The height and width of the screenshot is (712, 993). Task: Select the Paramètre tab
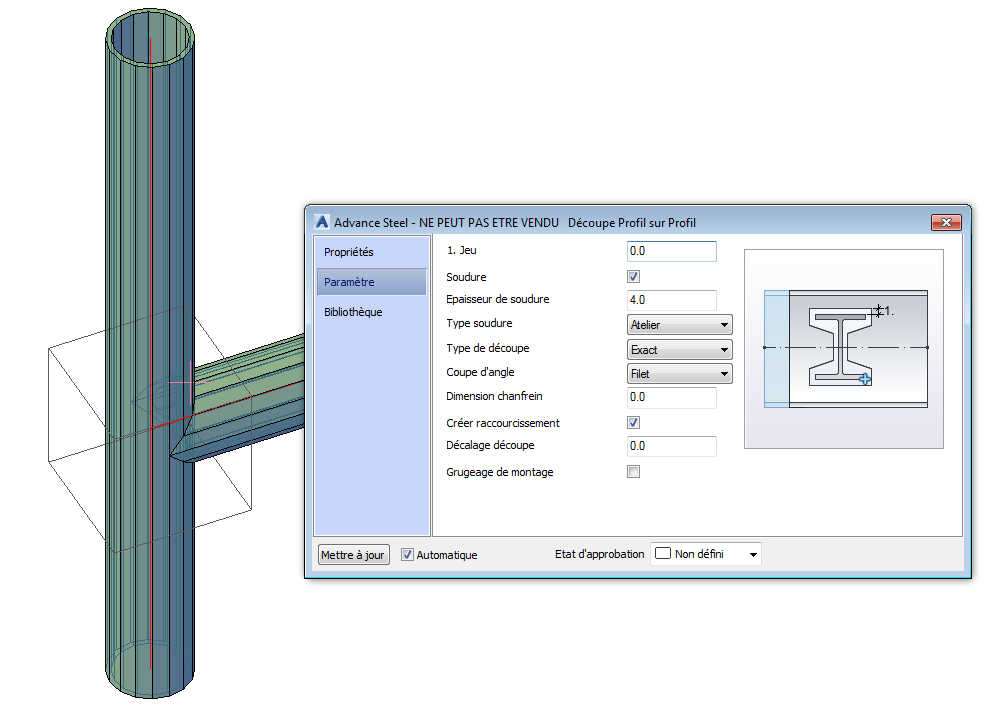(x=371, y=282)
